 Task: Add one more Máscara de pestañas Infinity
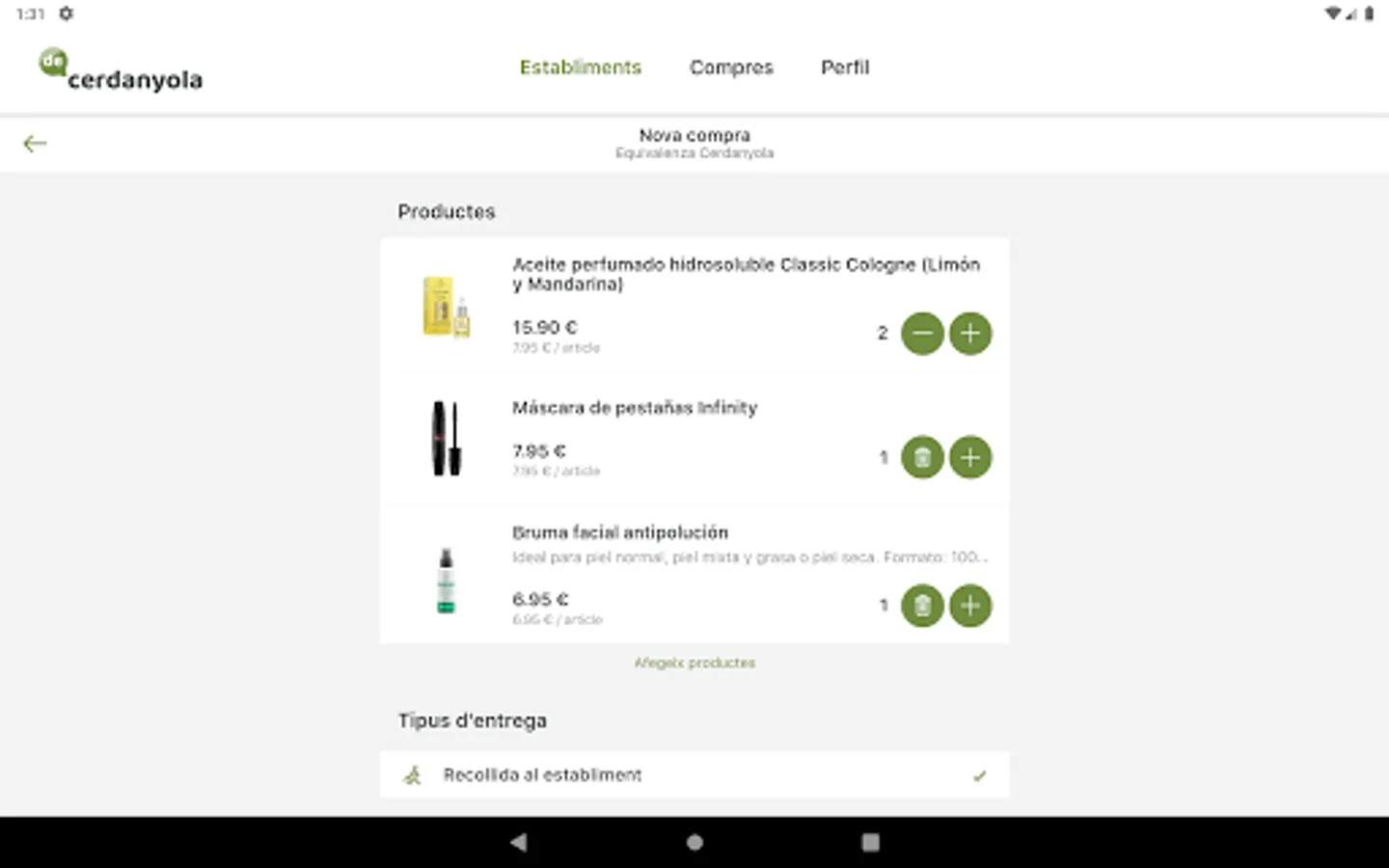coord(970,457)
